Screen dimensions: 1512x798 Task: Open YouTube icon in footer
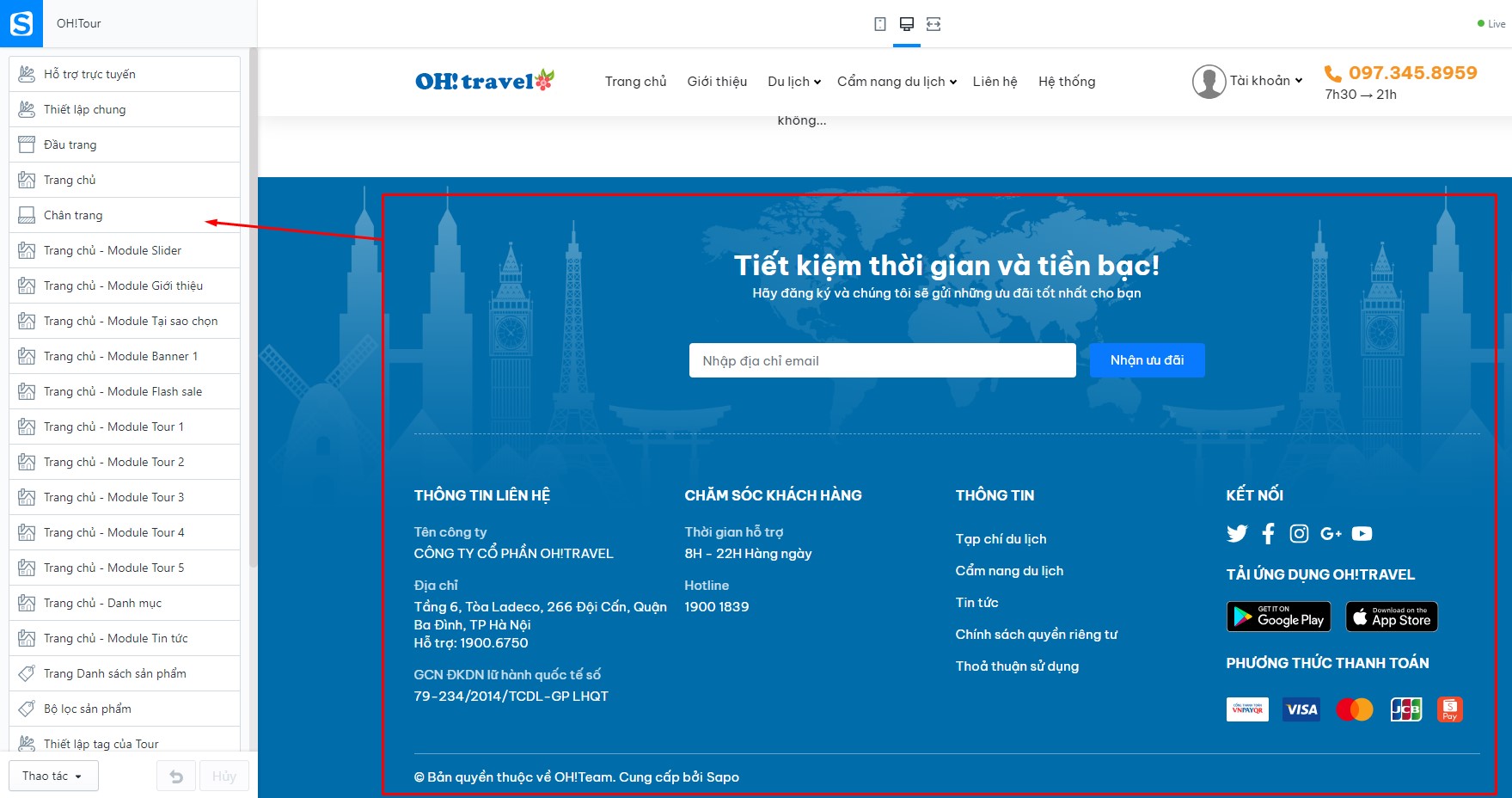coord(1362,534)
